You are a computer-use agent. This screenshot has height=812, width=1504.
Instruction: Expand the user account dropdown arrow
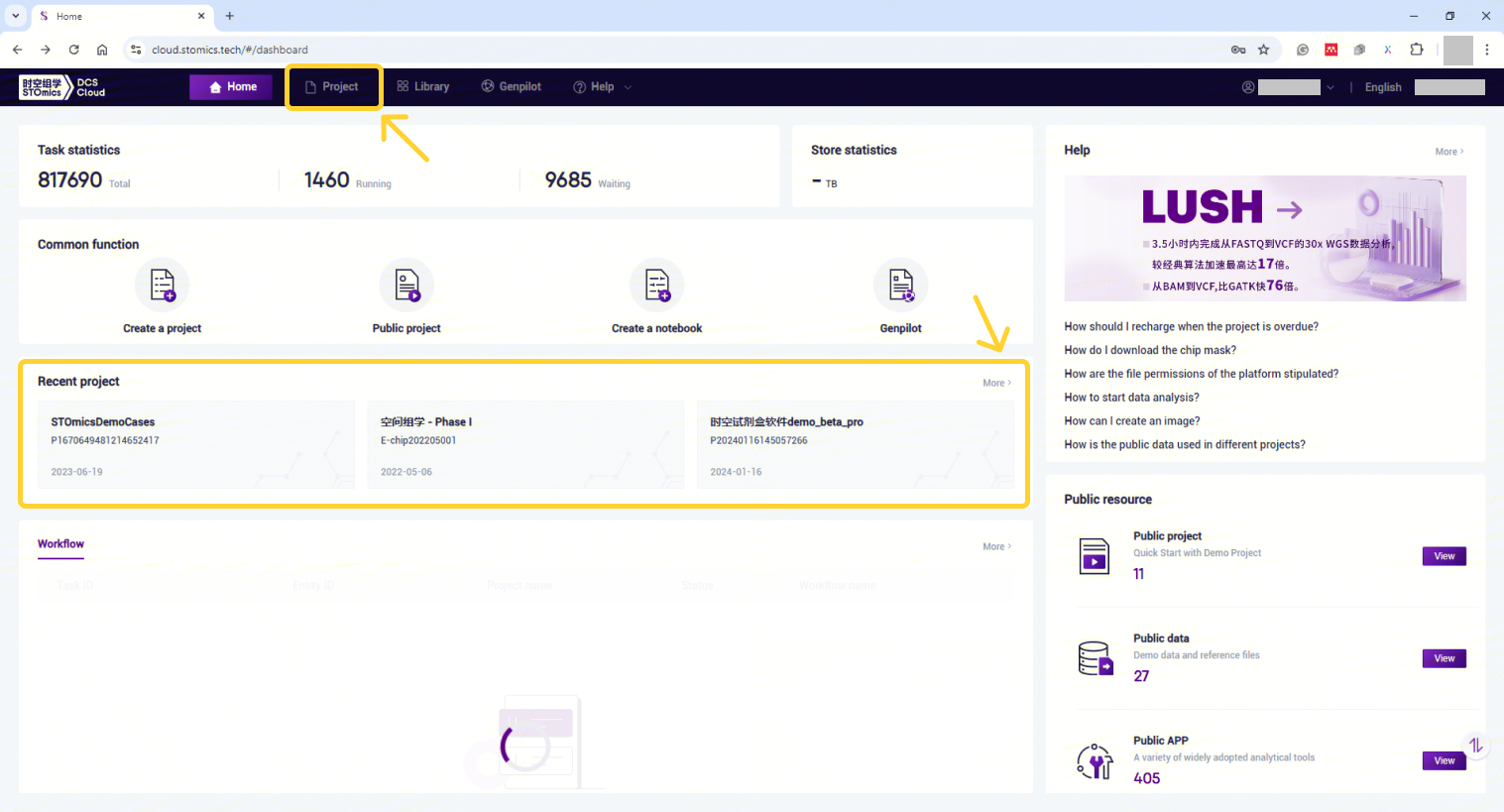click(1330, 87)
